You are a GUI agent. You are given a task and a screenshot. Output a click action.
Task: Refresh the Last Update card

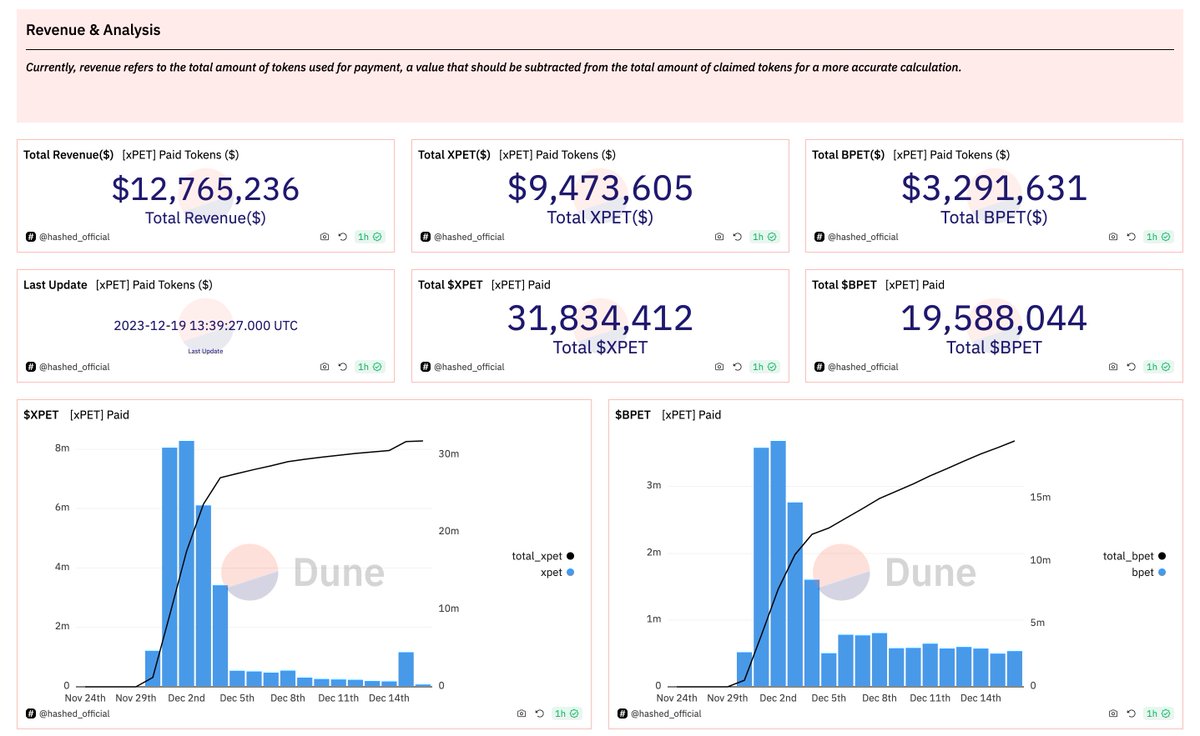(343, 367)
